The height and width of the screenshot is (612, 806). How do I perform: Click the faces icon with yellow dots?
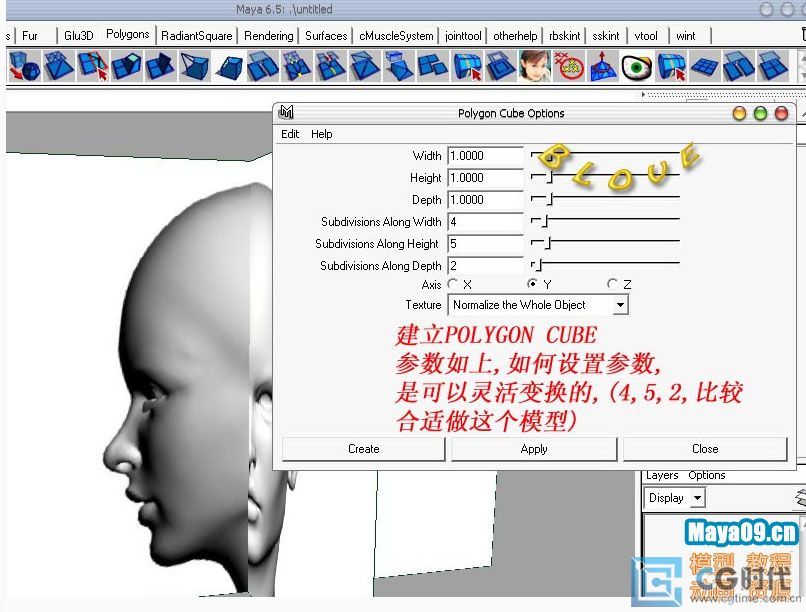(x=297, y=66)
